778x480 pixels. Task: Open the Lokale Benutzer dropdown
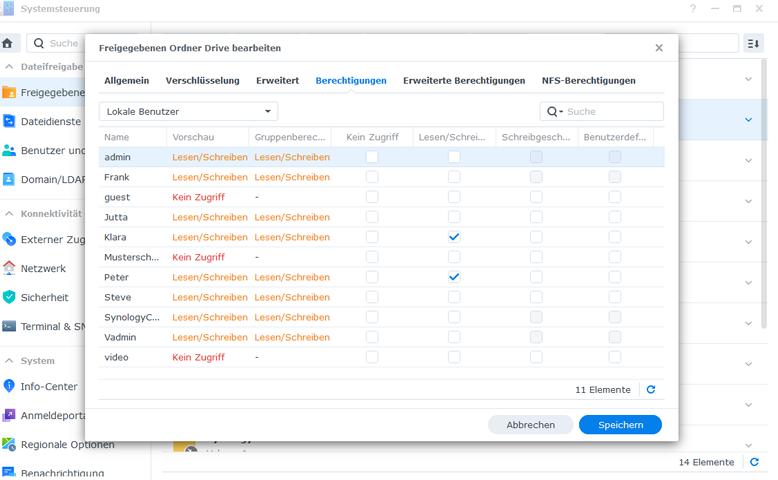click(189, 112)
